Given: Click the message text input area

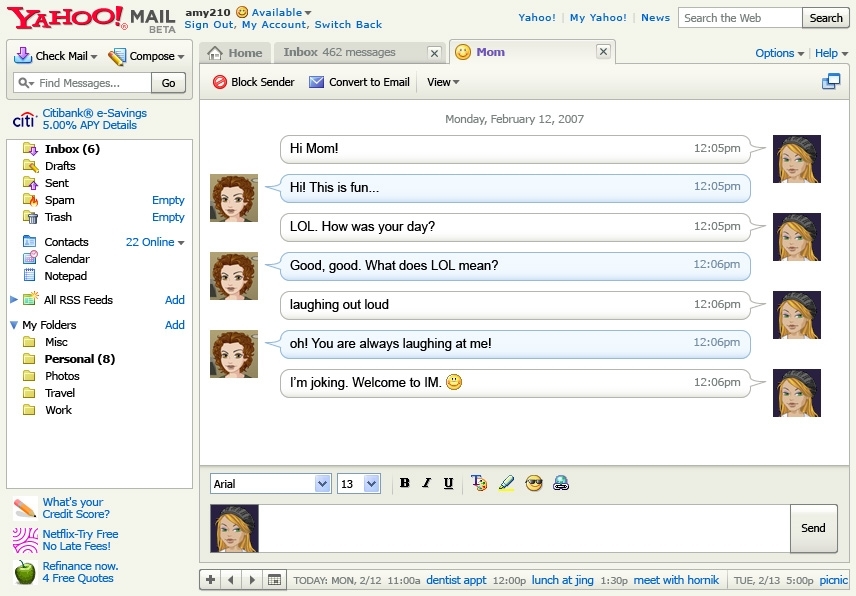Looking at the screenshot, I should coord(524,528).
